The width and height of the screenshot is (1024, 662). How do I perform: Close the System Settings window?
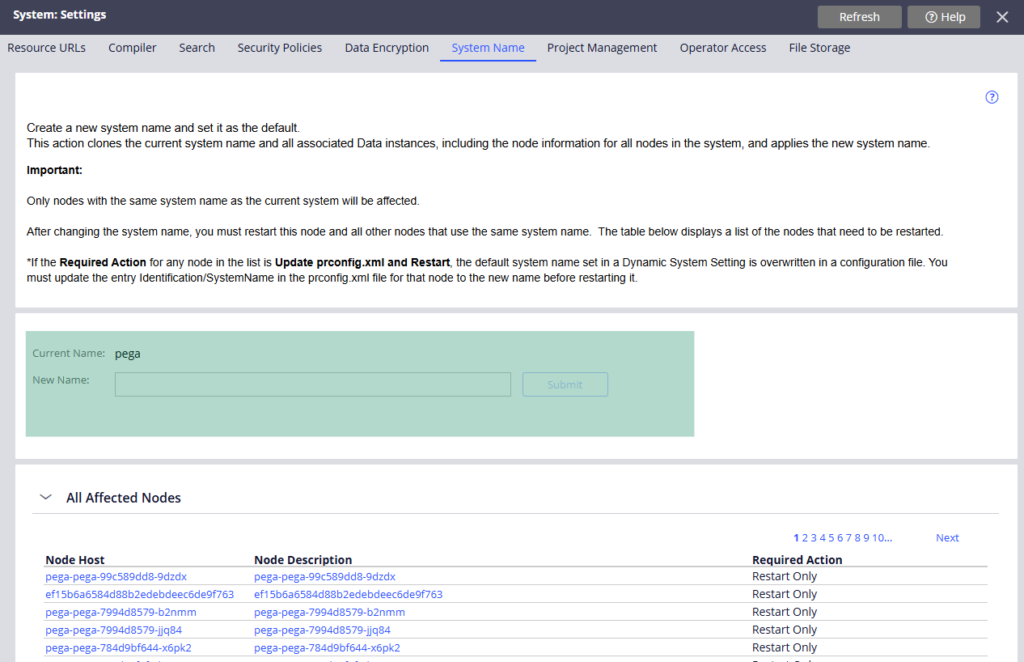(1002, 17)
